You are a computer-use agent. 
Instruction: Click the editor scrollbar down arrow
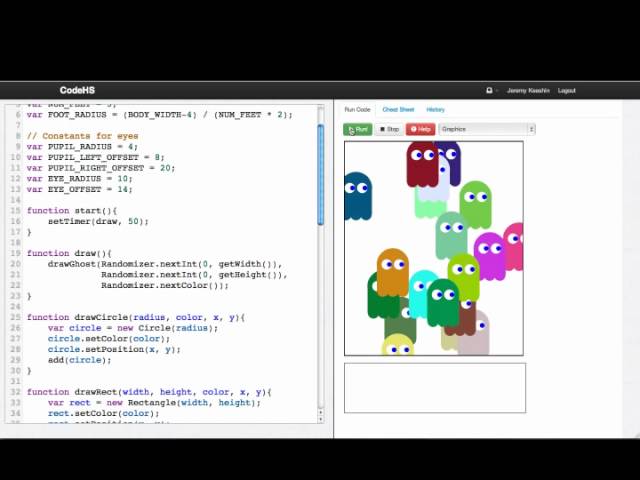coord(320,419)
